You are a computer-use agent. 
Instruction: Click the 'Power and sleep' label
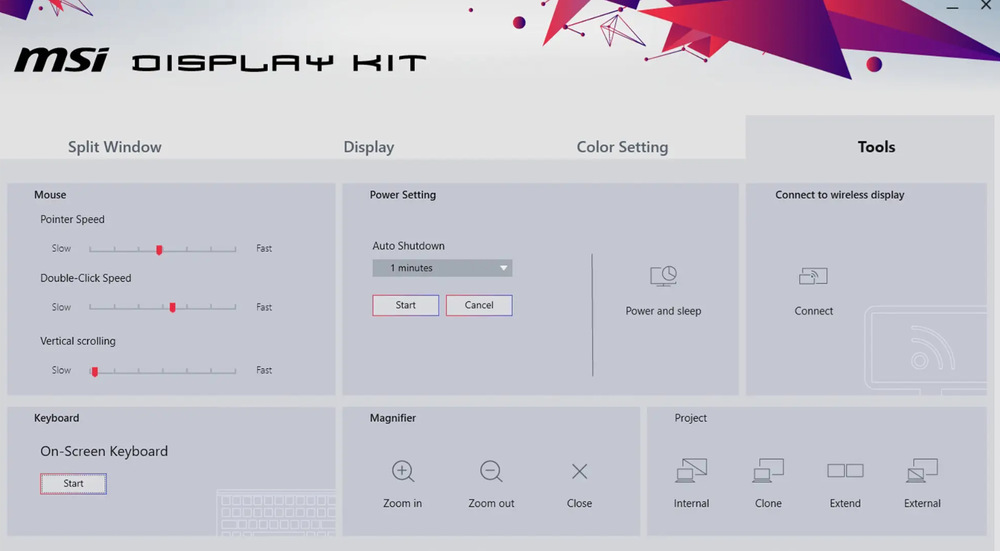(663, 311)
